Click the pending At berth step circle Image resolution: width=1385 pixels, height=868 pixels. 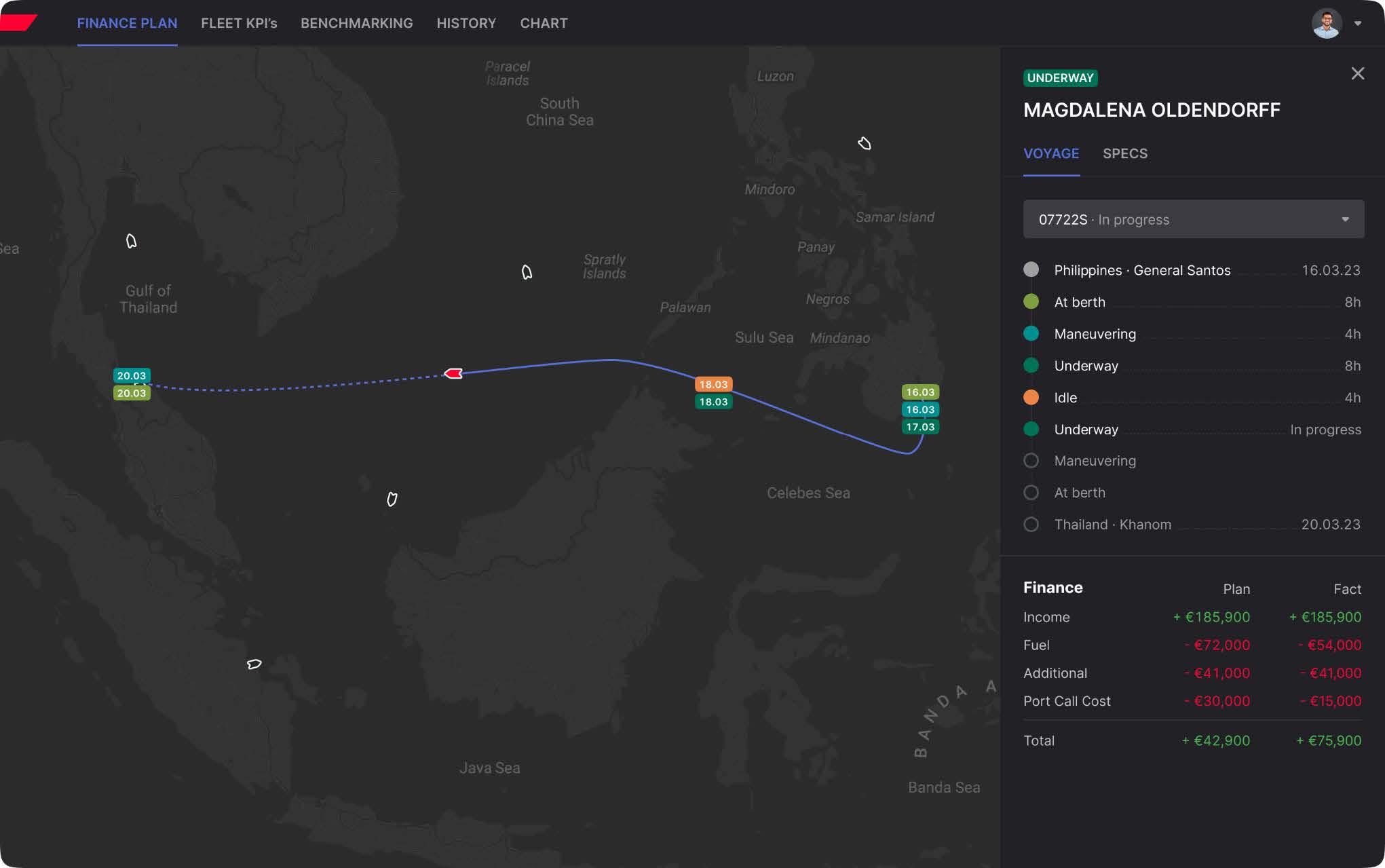pyautogui.click(x=1031, y=493)
